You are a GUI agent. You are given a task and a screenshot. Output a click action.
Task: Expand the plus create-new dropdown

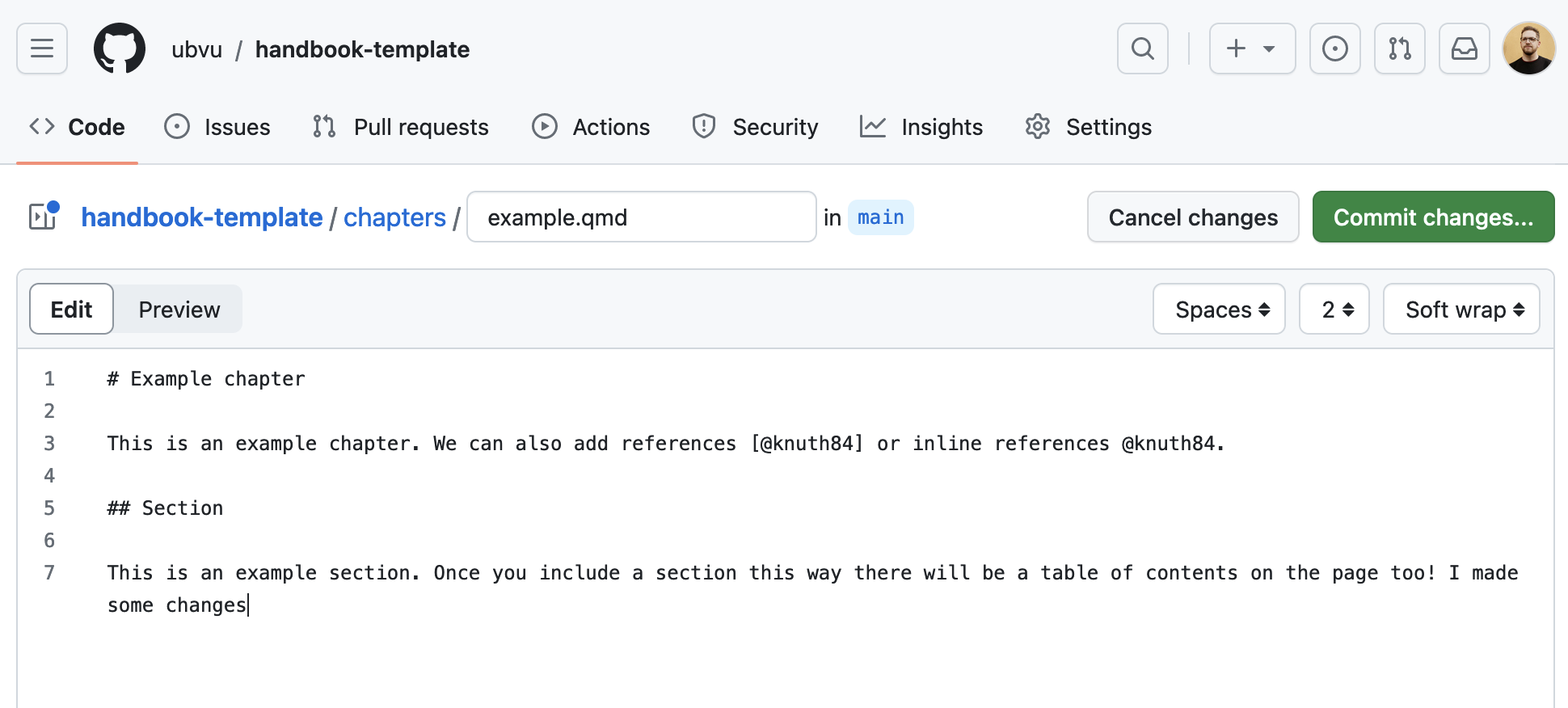(x=1251, y=48)
